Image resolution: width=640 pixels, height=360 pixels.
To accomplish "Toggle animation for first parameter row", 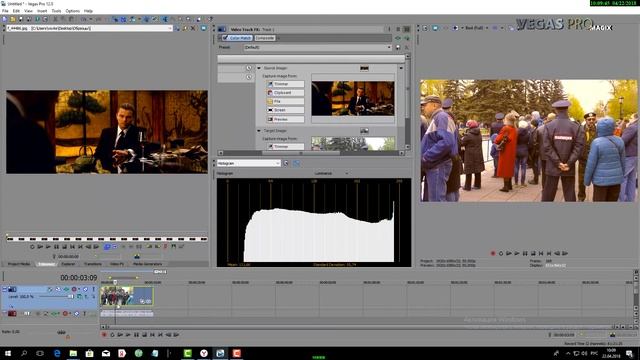I will (x=249, y=68).
